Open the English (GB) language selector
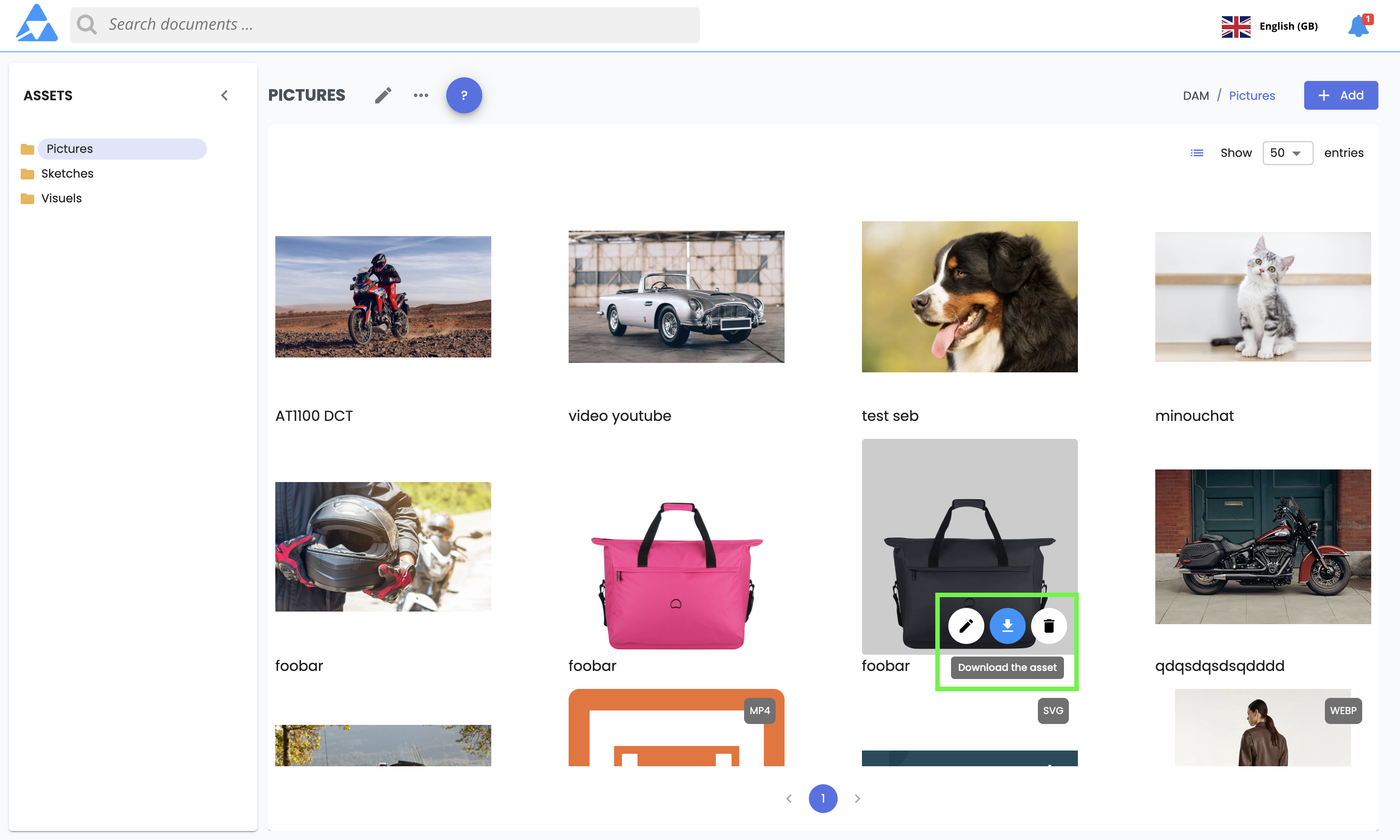Viewport: 1400px width, 840px height. coord(1270,26)
